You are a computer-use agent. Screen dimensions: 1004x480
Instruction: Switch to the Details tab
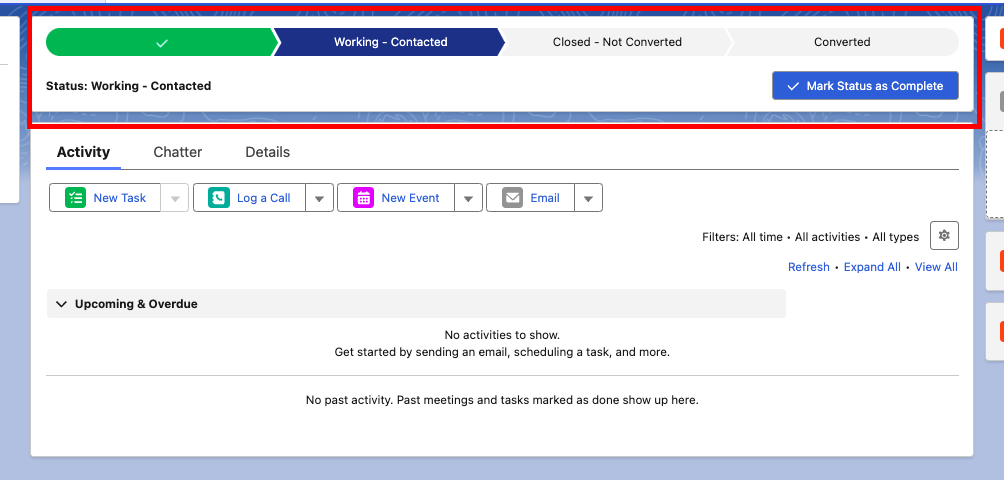pyautogui.click(x=268, y=152)
